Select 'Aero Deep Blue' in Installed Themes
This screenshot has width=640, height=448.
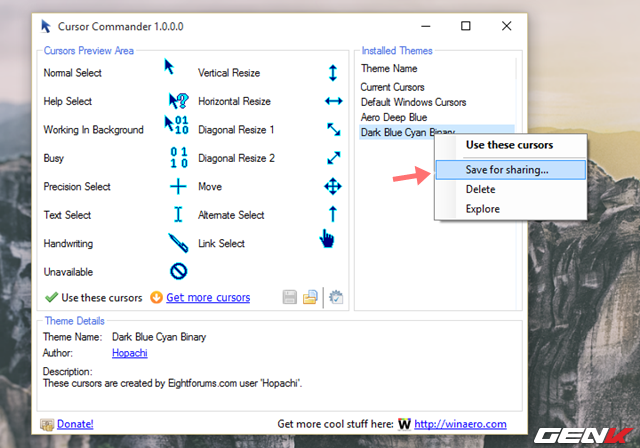[396, 117]
